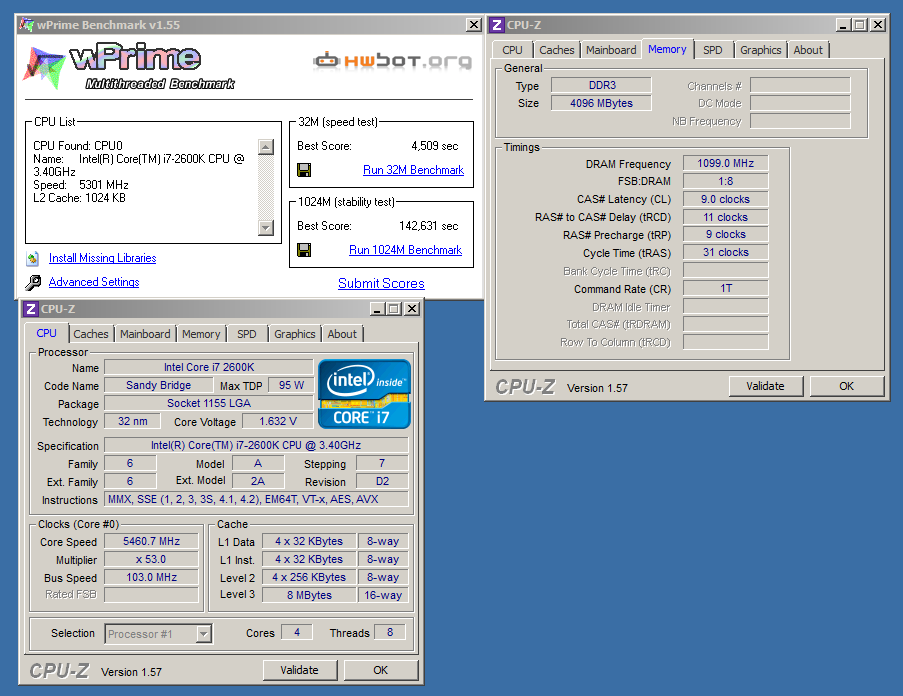Maximize the CPU-Z CPU window
This screenshot has width=903, height=696.
tap(394, 309)
